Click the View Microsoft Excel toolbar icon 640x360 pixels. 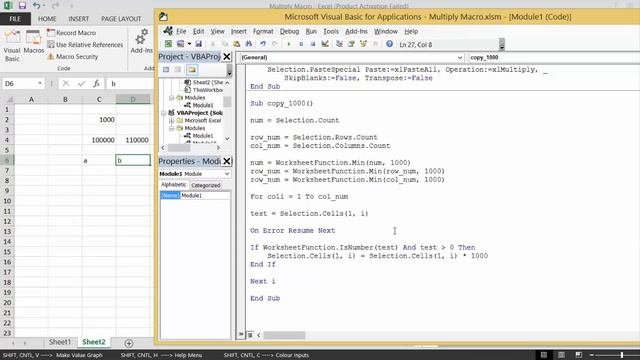[168, 44]
